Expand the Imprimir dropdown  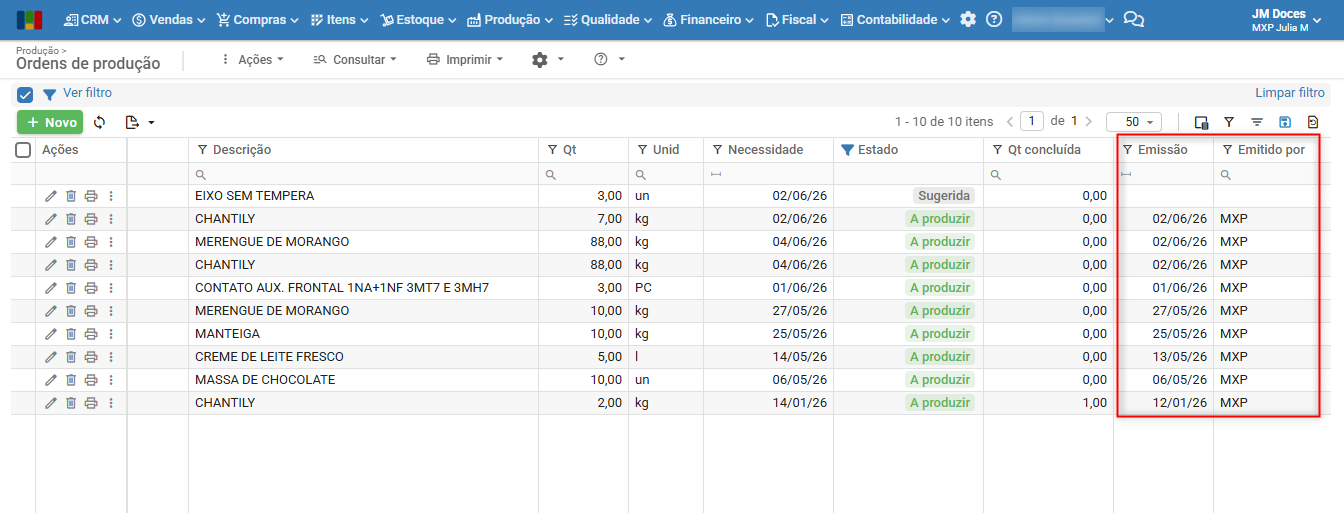point(465,60)
